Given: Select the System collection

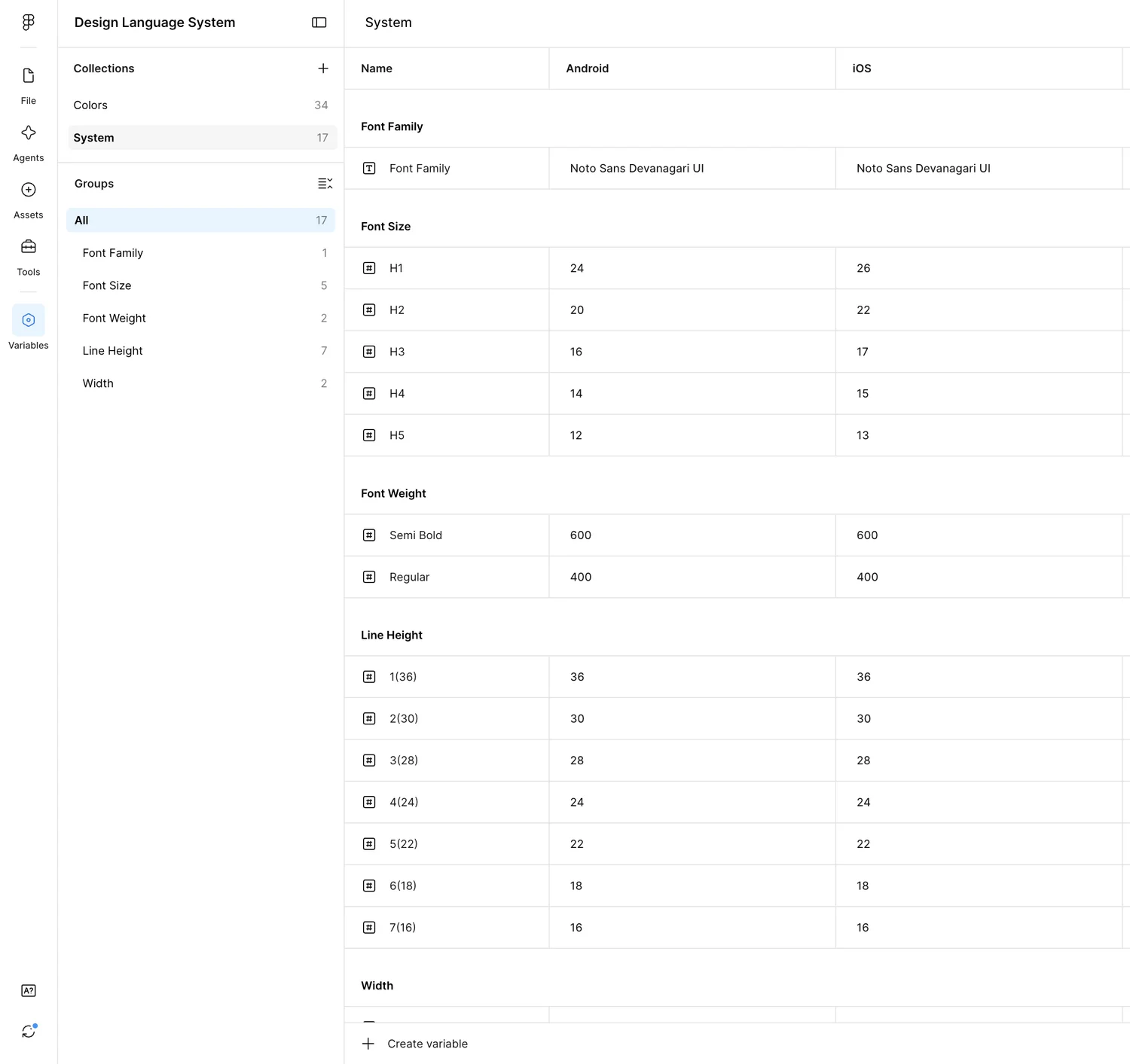Looking at the screenshot, I should [201, 138].
